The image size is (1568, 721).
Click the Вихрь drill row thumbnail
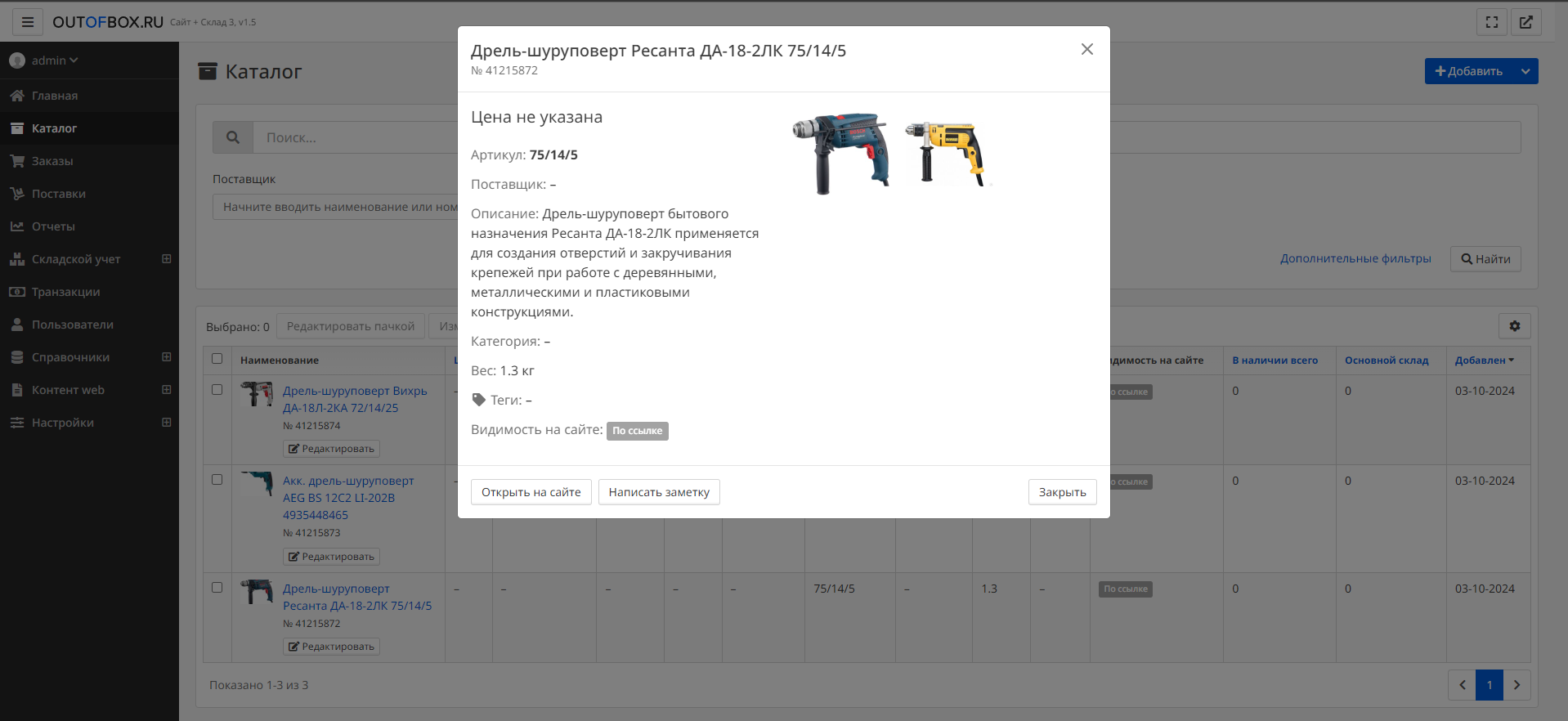[x=257, y=394]
